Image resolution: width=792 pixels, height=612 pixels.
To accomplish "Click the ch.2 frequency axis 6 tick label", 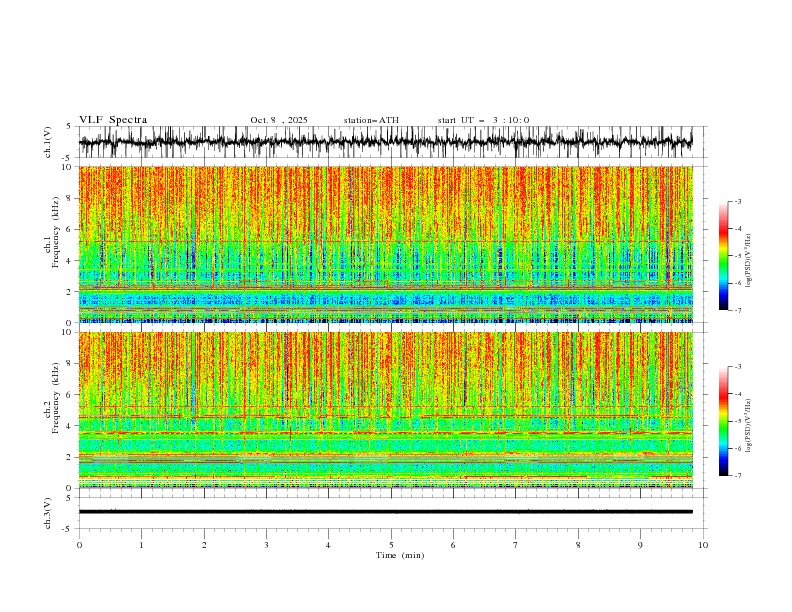I will point(71,395).
